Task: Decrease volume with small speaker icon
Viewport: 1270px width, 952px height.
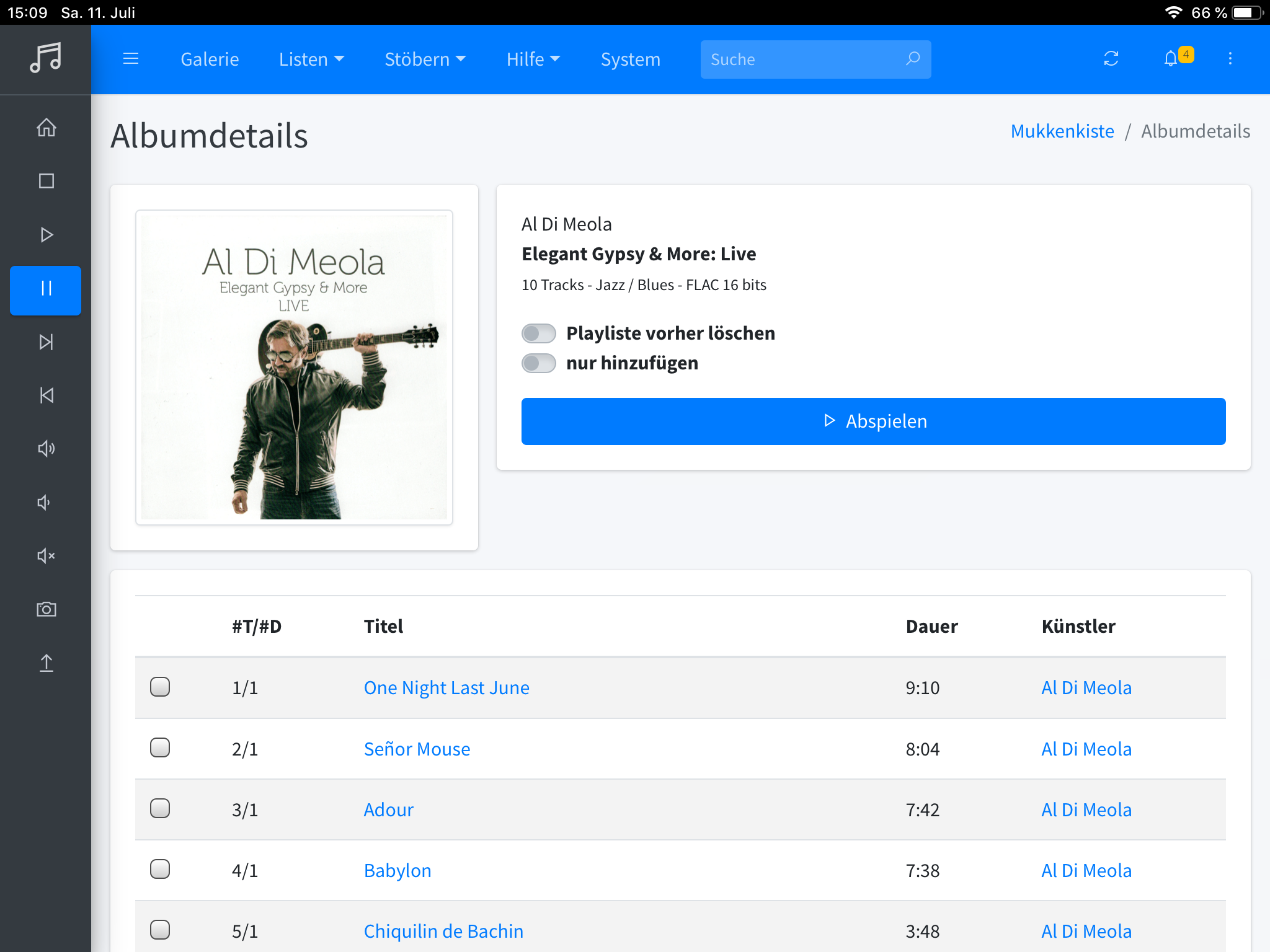Action: coord(43,502)
